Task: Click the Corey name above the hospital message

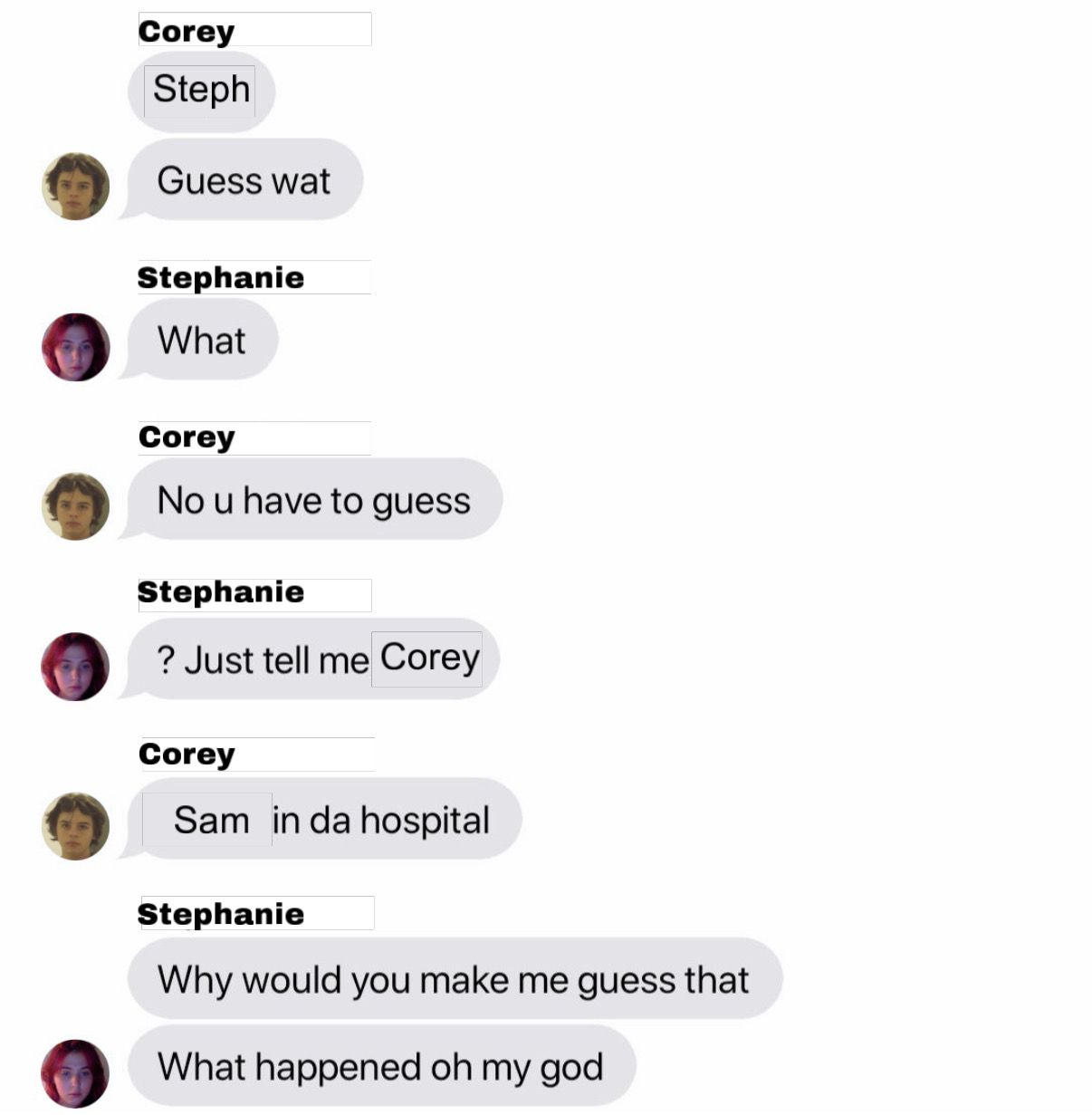Action: click(x=187, y=754)
